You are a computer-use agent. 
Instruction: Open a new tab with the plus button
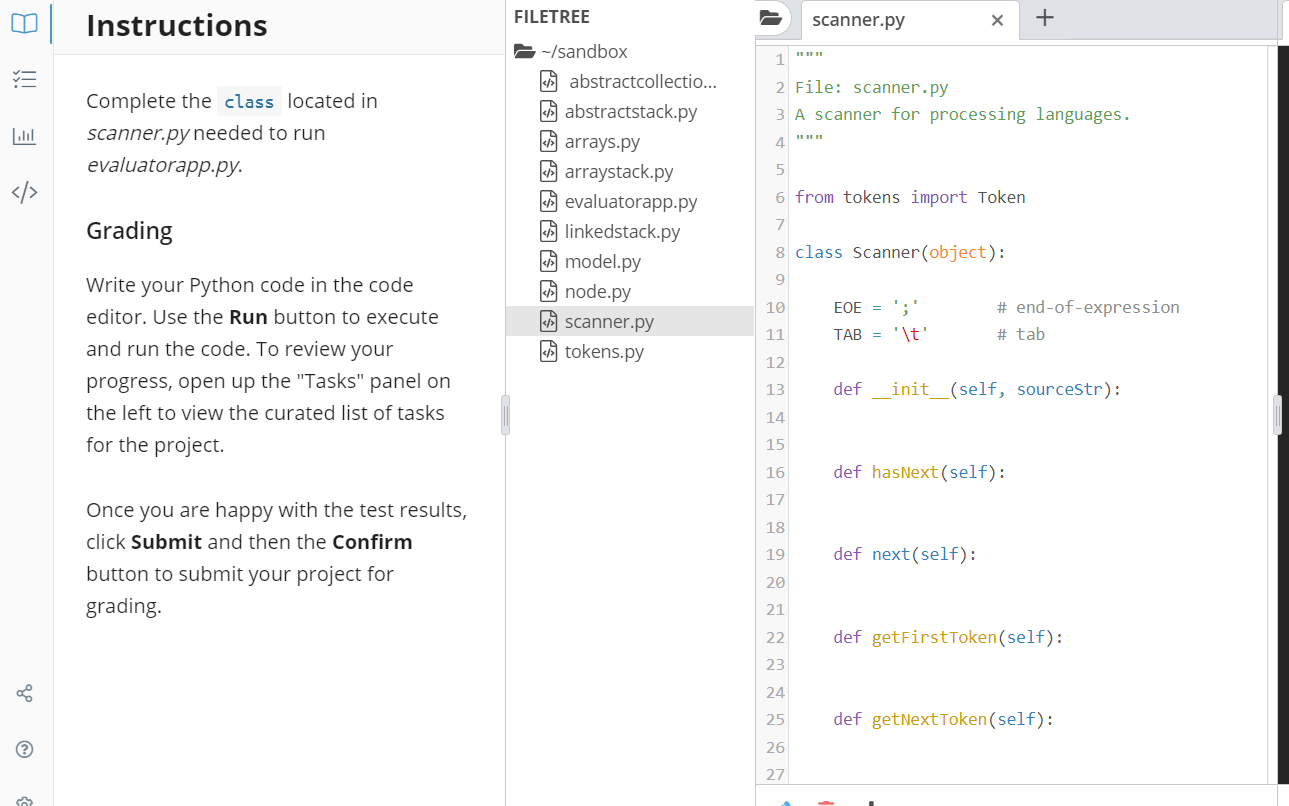[1045, 18]
